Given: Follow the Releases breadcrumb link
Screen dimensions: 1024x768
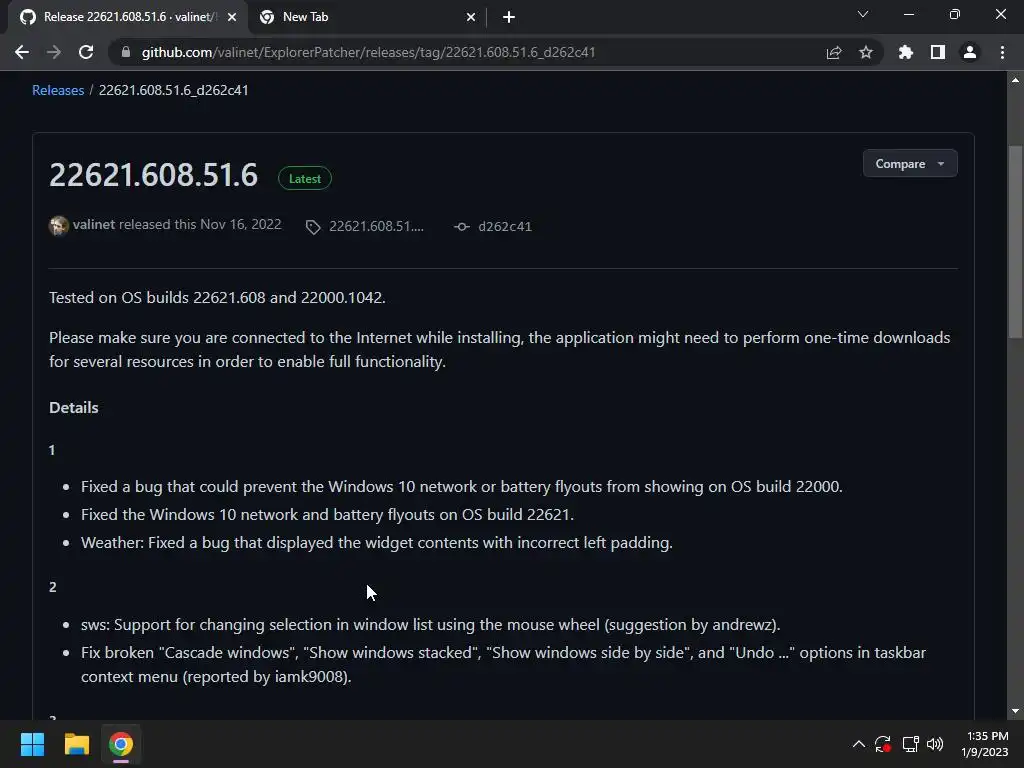Looking at the screenshot, I should point(58,90).
